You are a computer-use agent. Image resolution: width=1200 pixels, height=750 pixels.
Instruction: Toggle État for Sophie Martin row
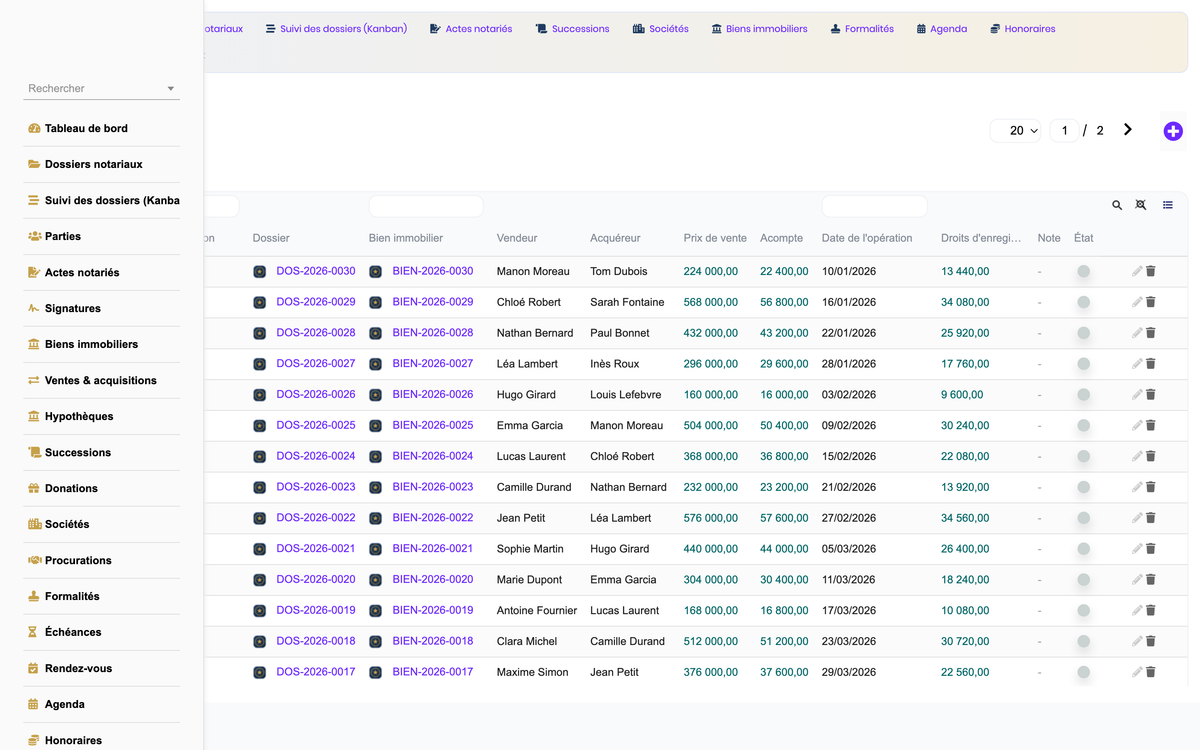[1083, 549]
